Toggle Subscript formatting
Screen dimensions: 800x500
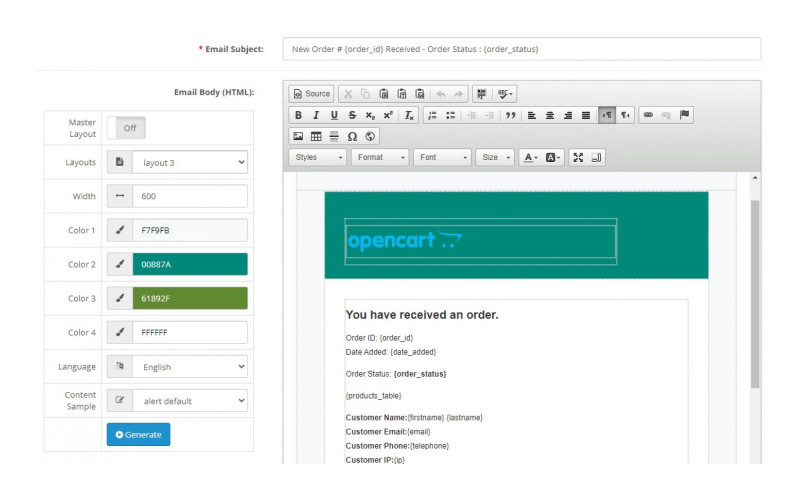point(370,115)
